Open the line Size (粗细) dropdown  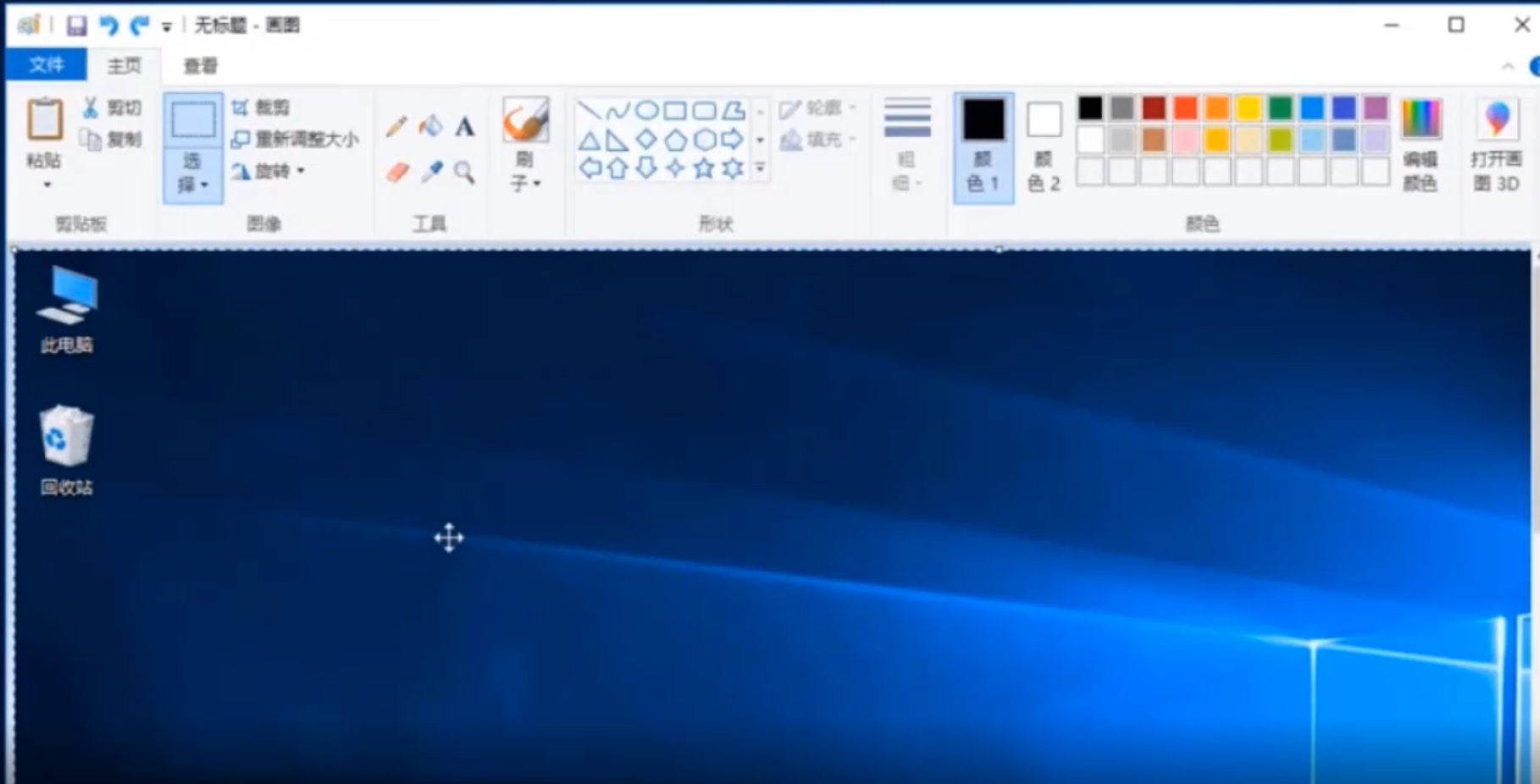[907, 146]
